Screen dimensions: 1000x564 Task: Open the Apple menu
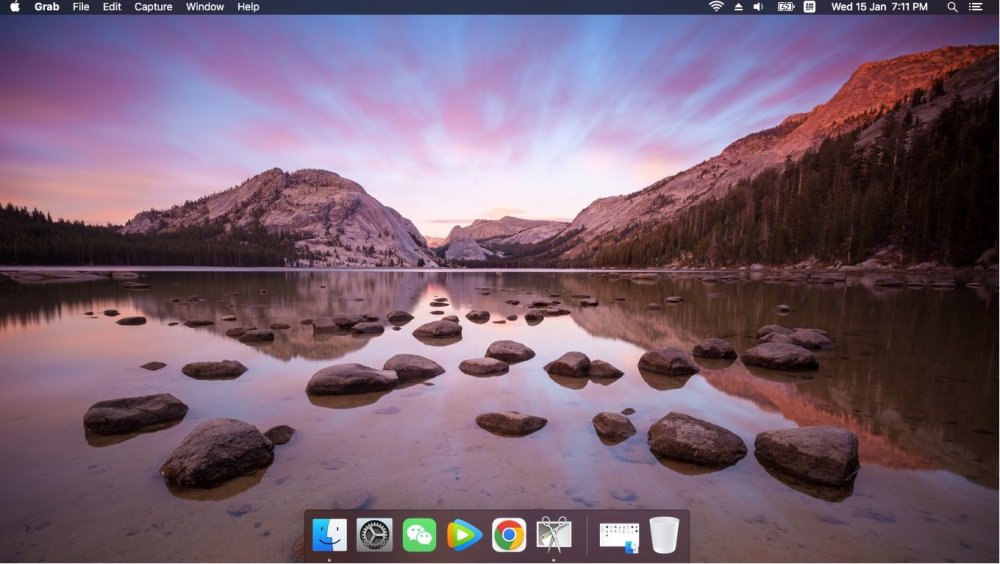coord(15,6)
